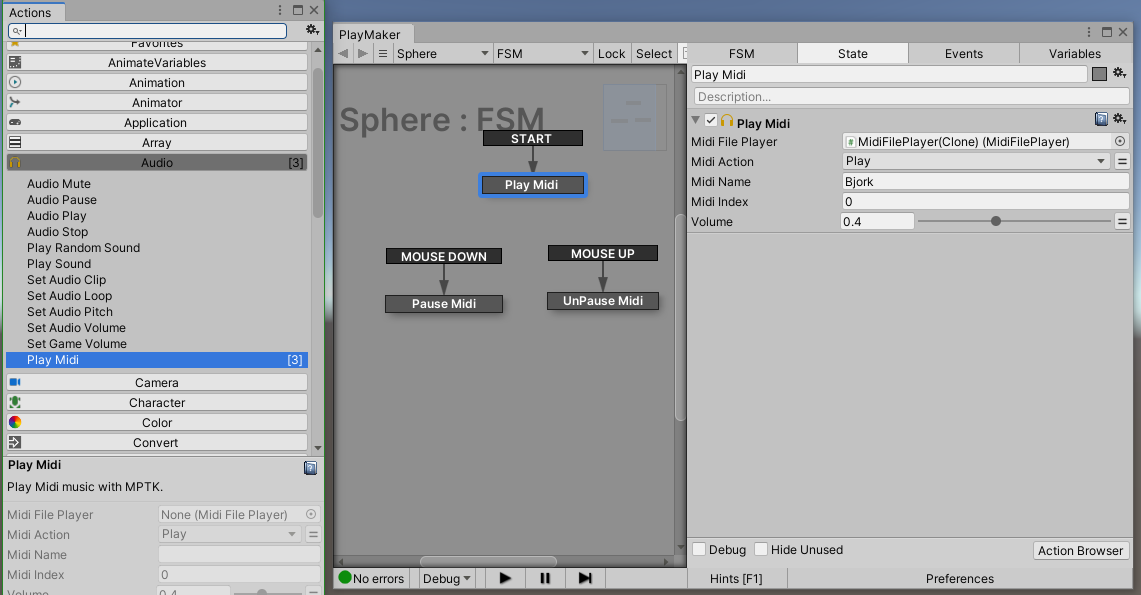This screenshot has height=595, width=1141.
Task: Enable the Debug checkbox
Action: tap(698, 549)
